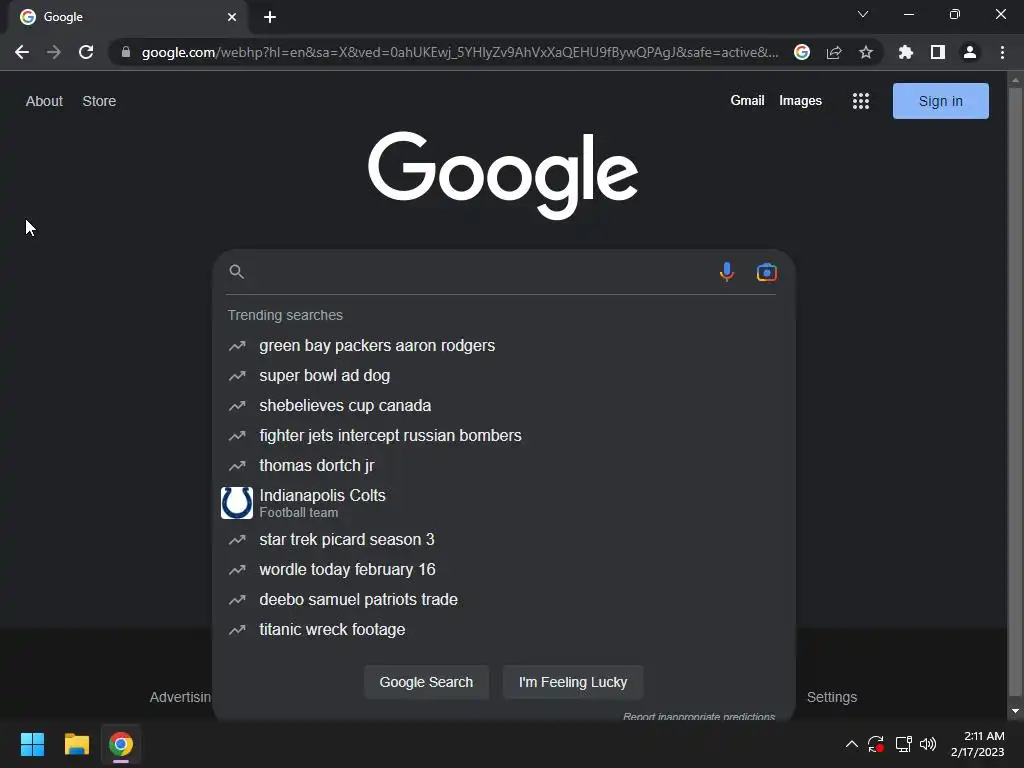
Task: Open the Extensions puzzle icon
Action: pos(905,52)
